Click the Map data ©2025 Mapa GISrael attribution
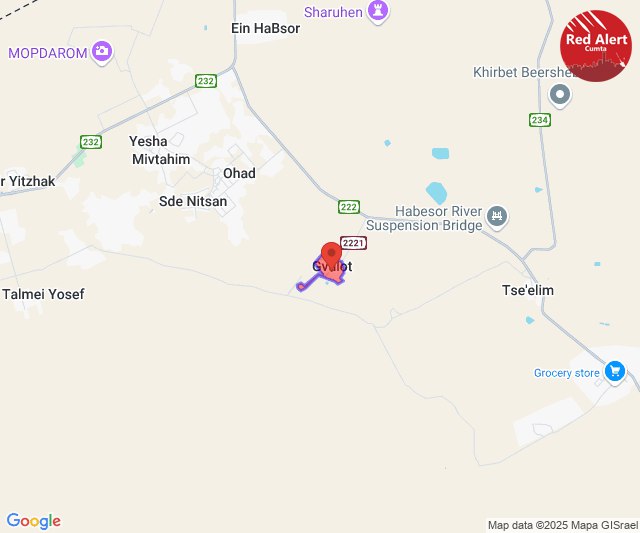The height and width of the screenshot is (533, 640). click(563, 525)
